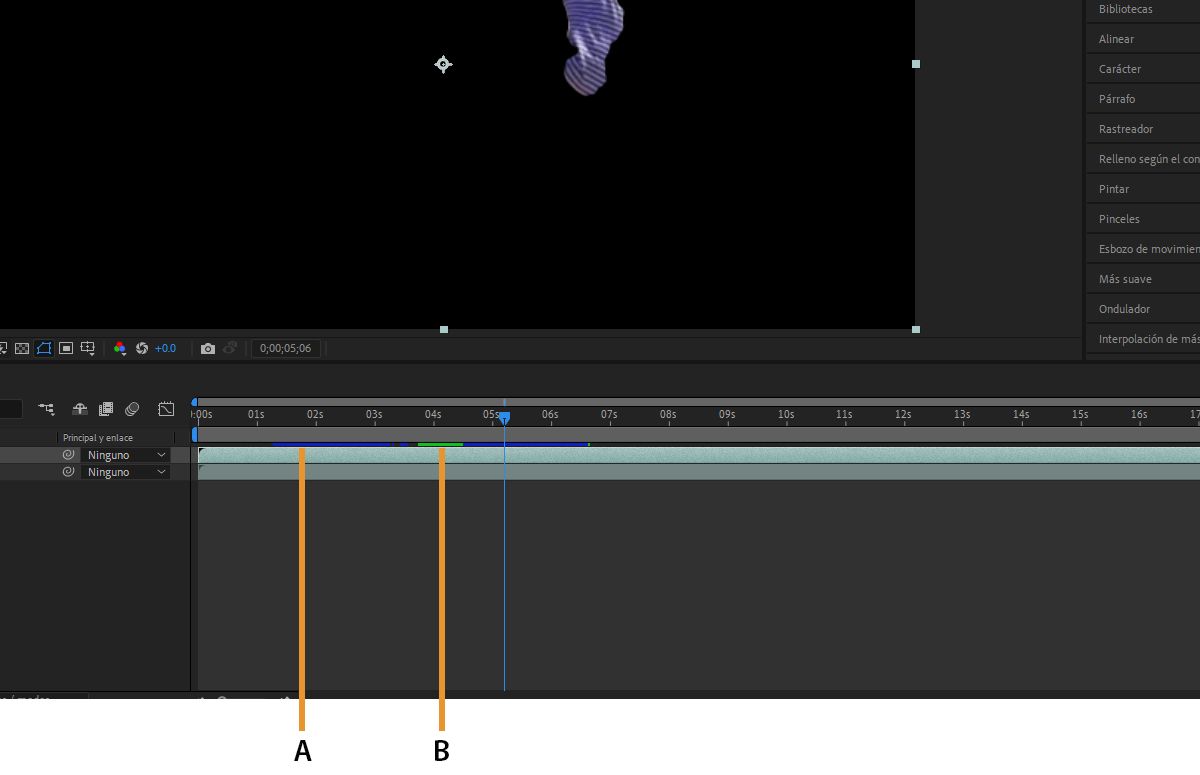This screenshot has width=1200, height=775.
Task: Open the Rastreador panel
Action: pos(1126,129)
